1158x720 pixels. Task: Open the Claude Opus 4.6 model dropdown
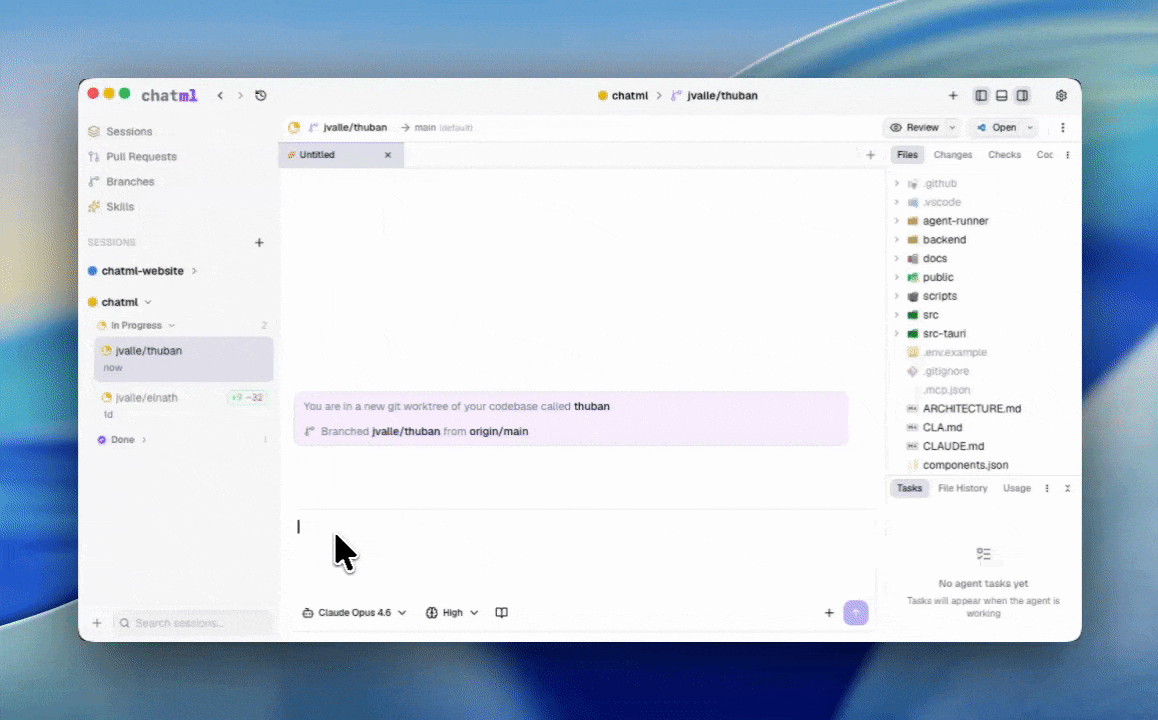pos(355,613)
